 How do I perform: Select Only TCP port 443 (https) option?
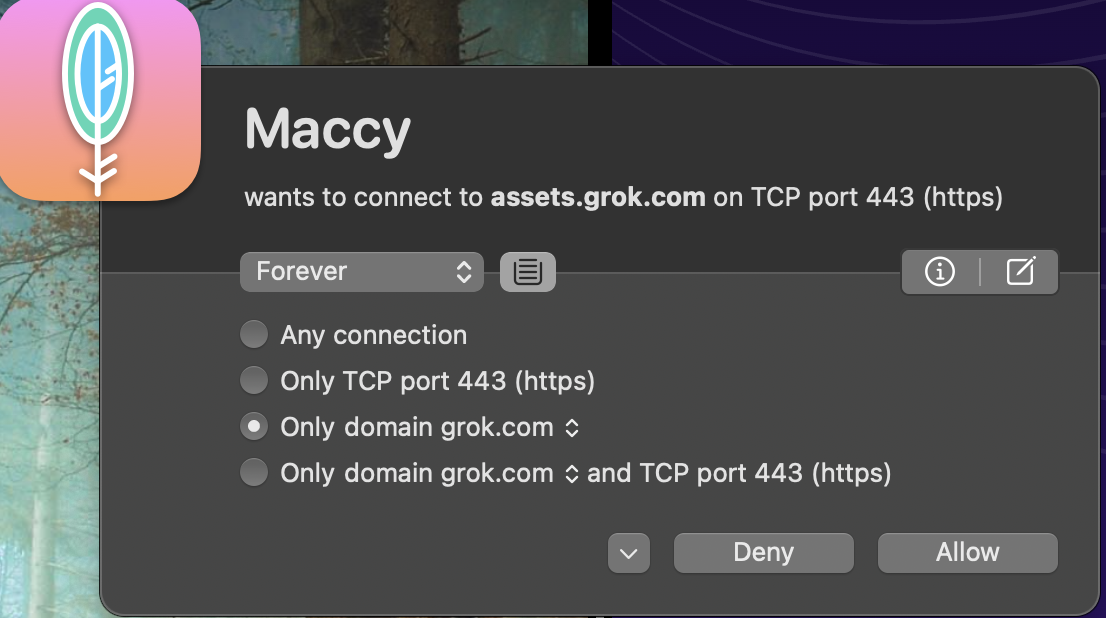pyautogui.click(x=254, y=381)
